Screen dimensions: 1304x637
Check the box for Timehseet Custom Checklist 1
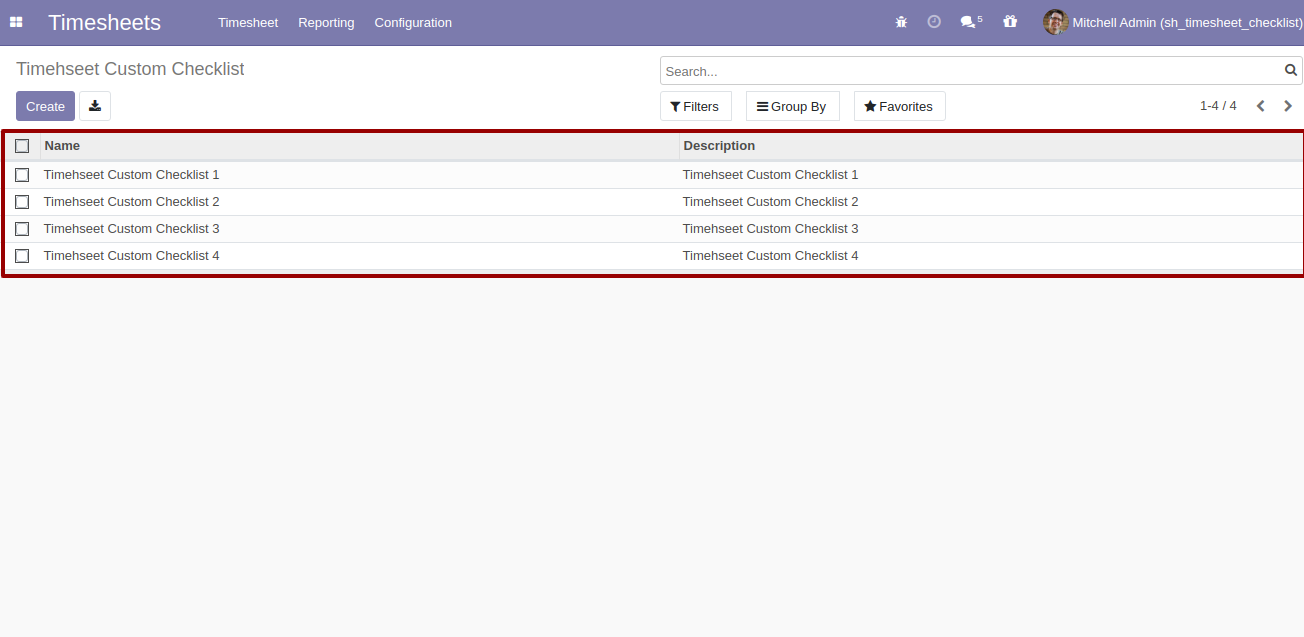click(22, 175)
